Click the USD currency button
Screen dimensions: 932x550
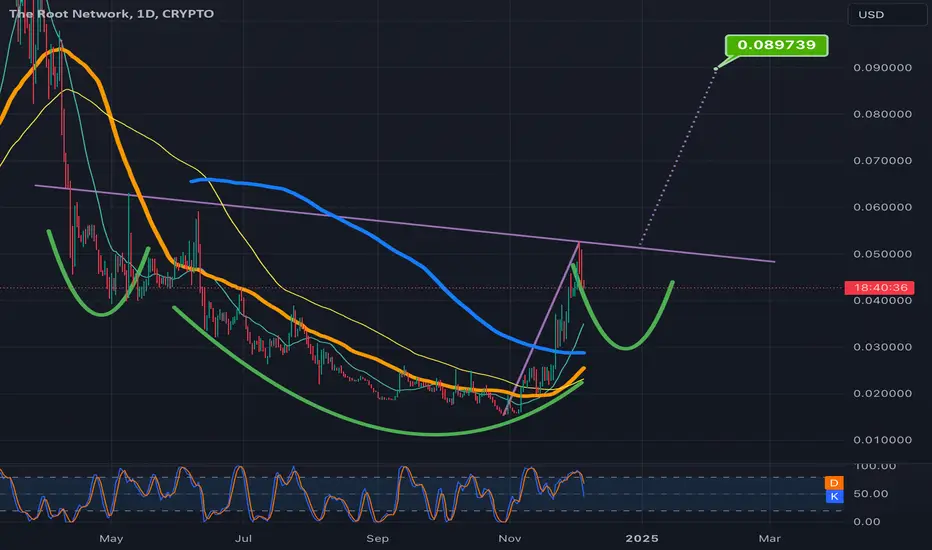pyautogui.click(x=886, y=15)
